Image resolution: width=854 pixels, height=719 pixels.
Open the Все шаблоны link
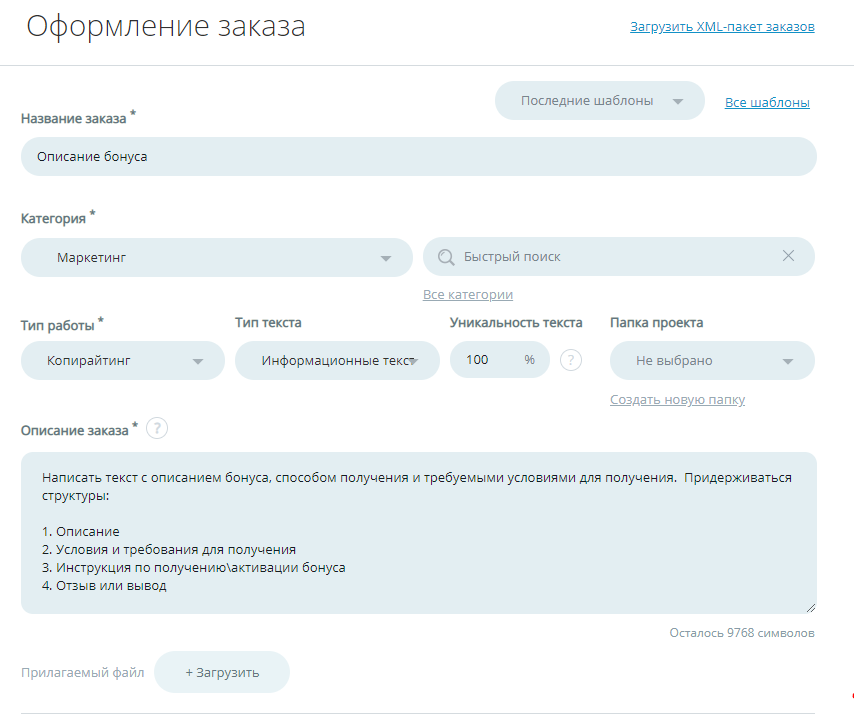(767, 102)
